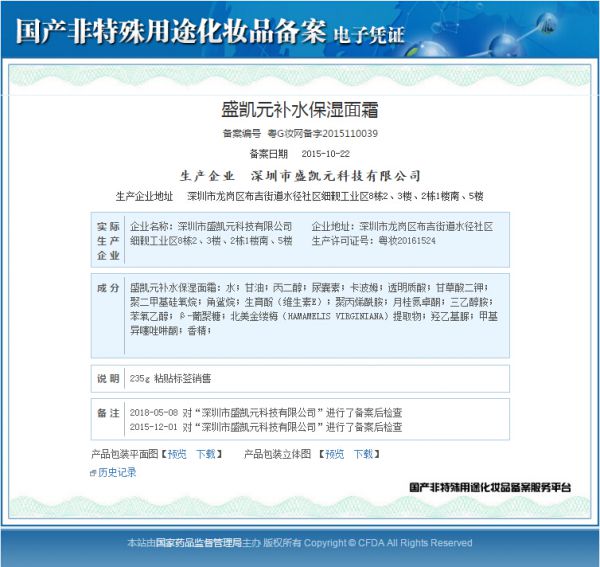Click the 实际生产企业 section label
This screenshot has height=567, width=600.
(x=108, y=241)
